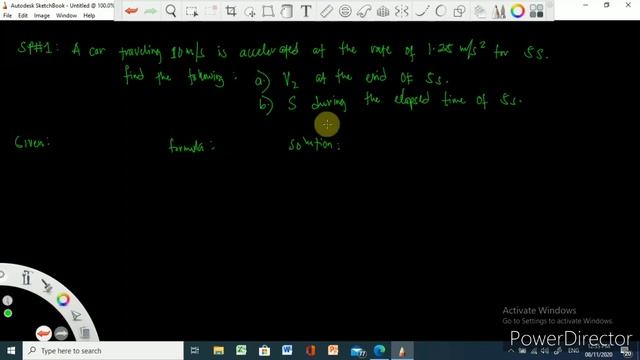Screen dimensions: 640x360
Task: Activate the Ruler guide tool
Action: (x=326, y=11)
